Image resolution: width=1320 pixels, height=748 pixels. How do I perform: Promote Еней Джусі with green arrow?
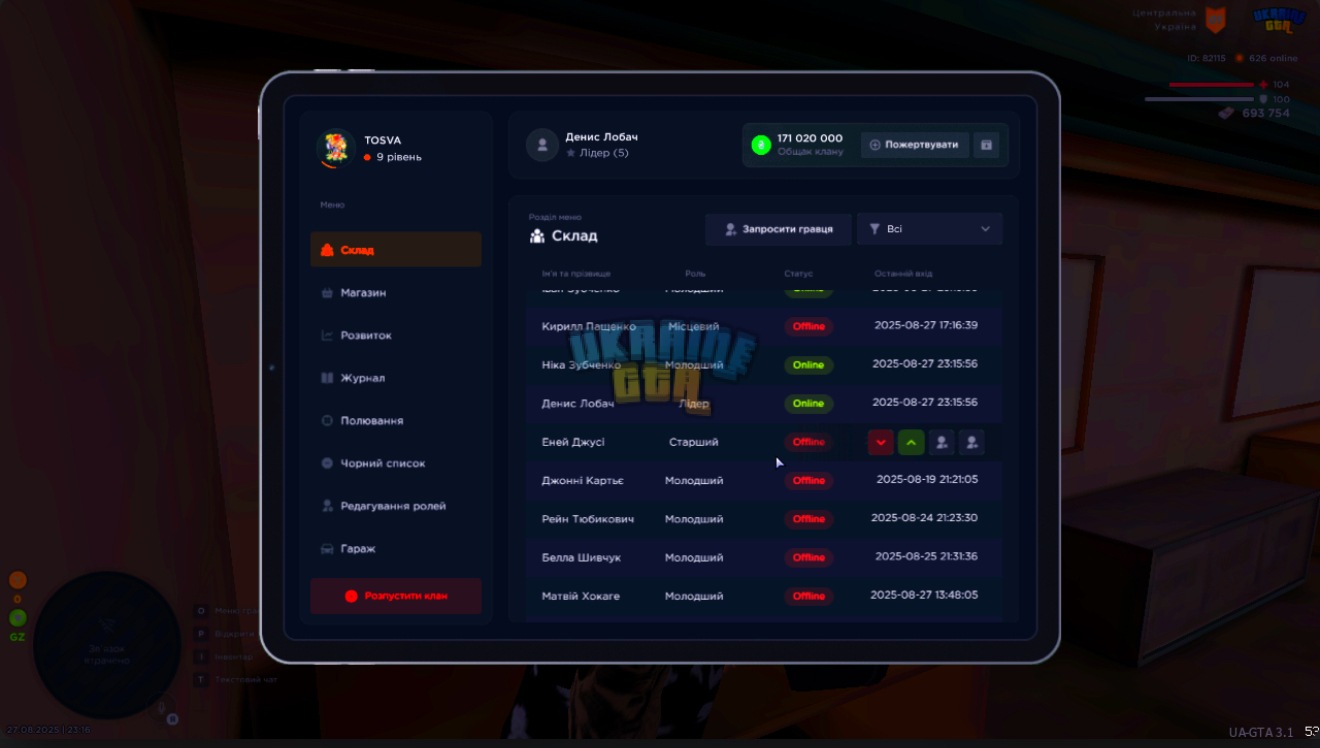[911, 442]
